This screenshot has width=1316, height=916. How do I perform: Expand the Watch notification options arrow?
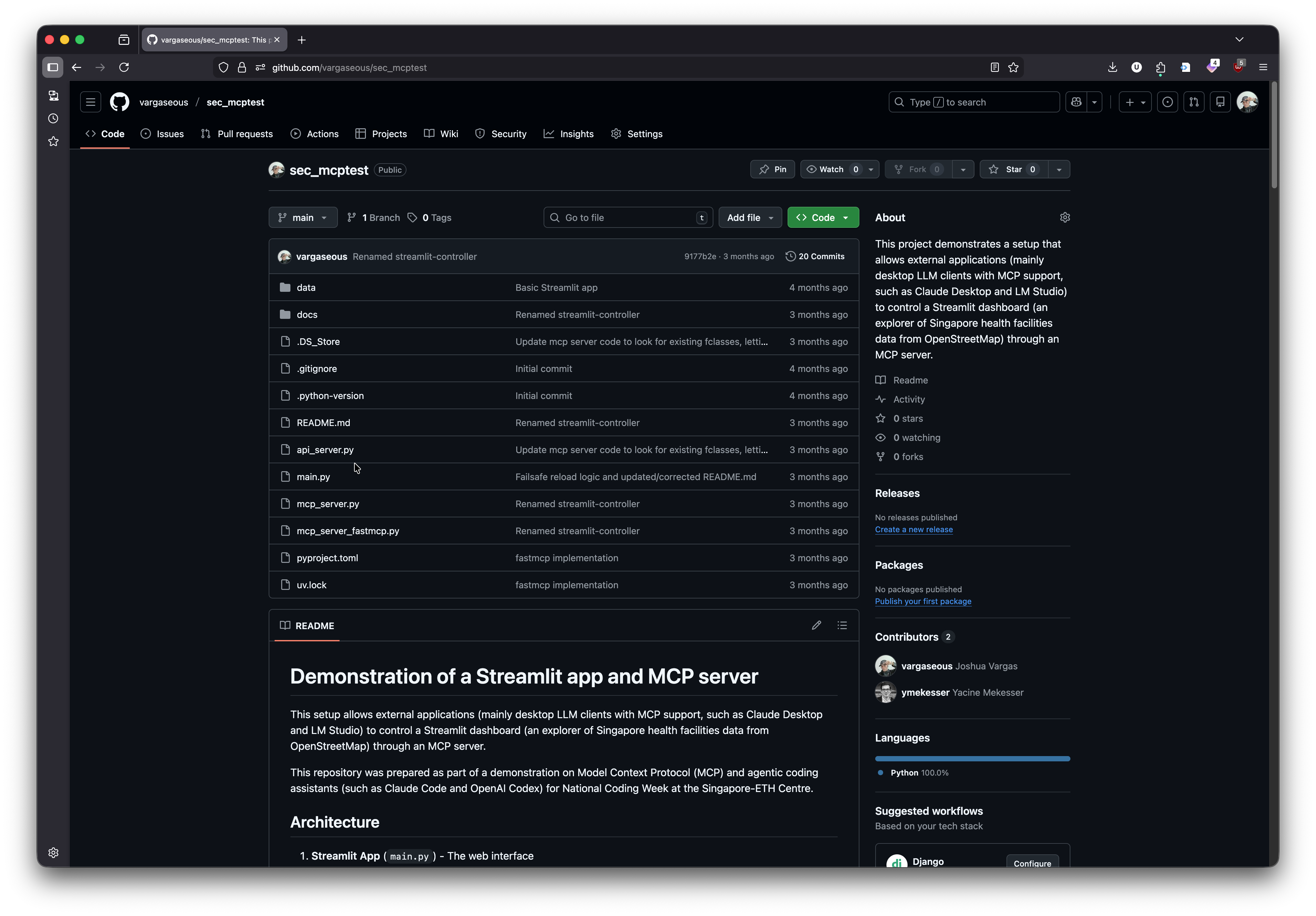[871, 169]
